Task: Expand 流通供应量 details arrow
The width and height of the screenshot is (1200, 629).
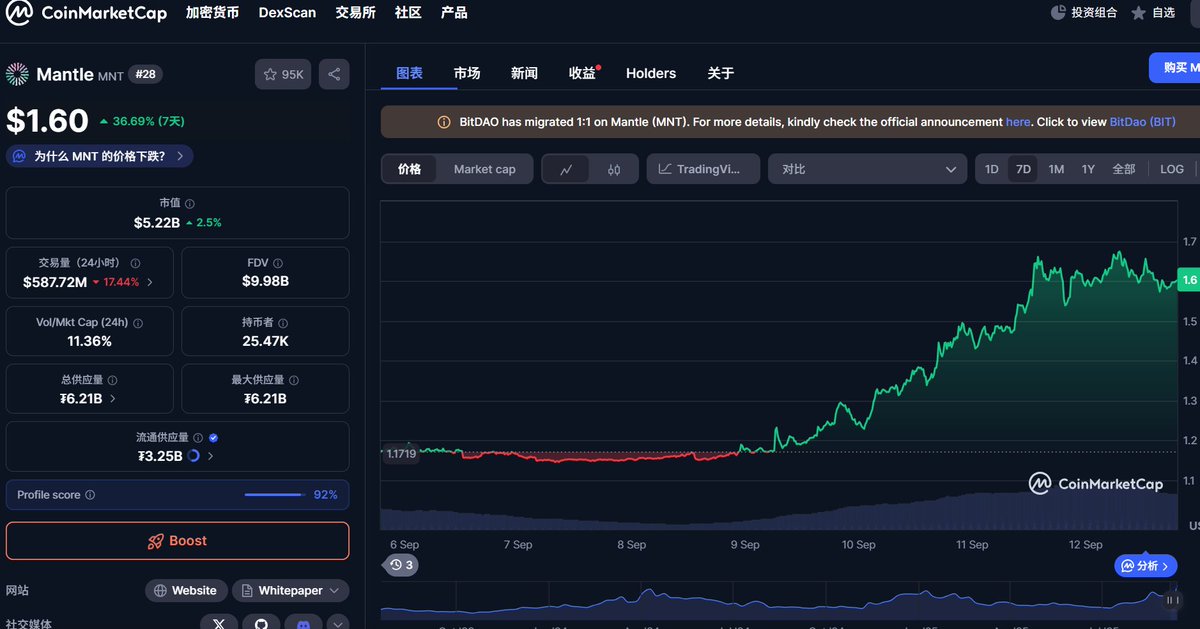Action: 210,456
